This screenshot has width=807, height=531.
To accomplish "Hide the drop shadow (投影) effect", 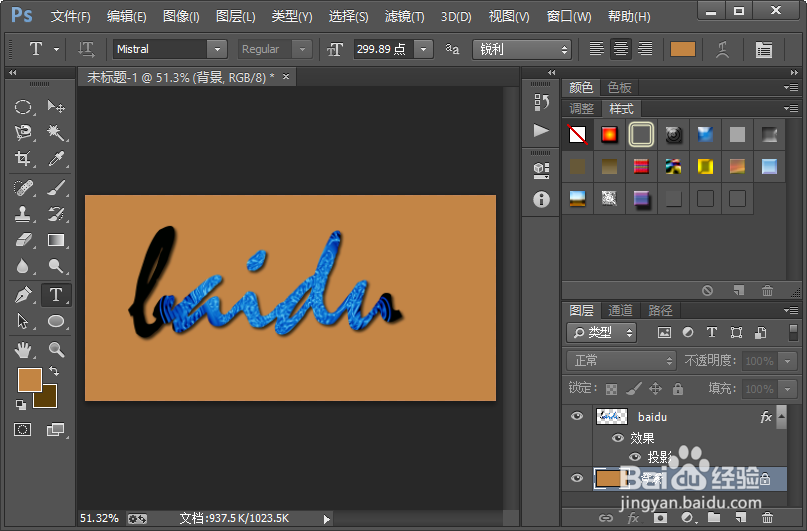I will (x=635, y=456).
